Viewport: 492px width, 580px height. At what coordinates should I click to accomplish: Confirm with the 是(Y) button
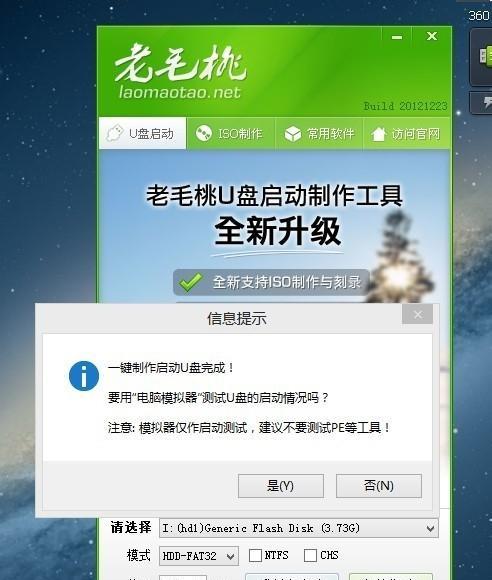point(281,486)
